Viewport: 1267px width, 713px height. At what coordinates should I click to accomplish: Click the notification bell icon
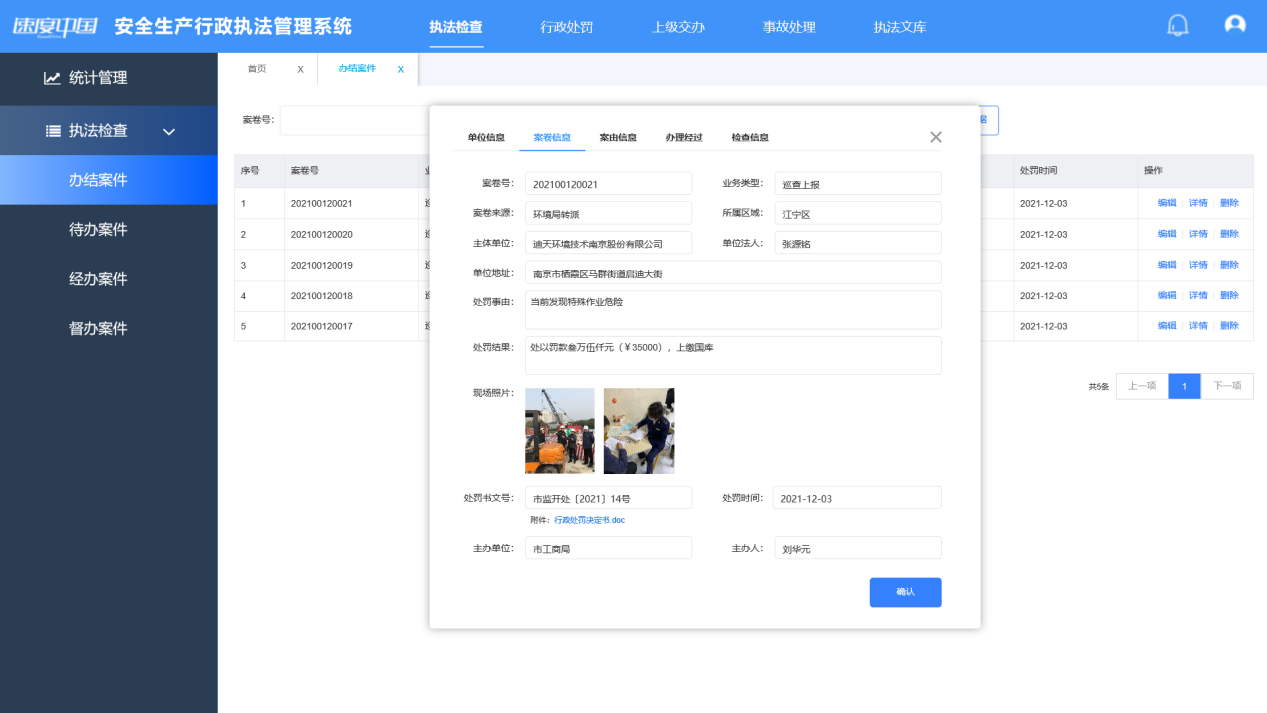click(x=1178, y=26)
